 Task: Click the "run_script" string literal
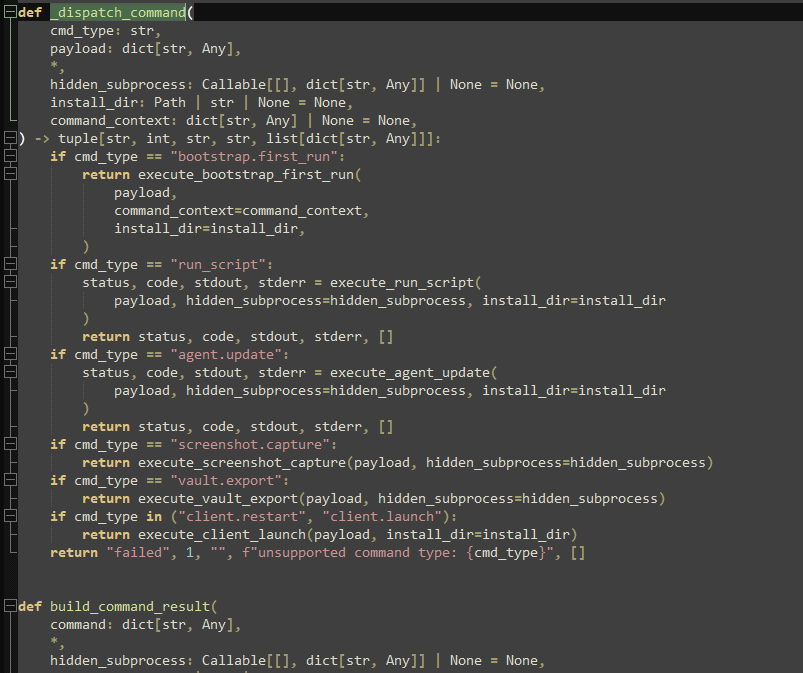click(218, 264)
